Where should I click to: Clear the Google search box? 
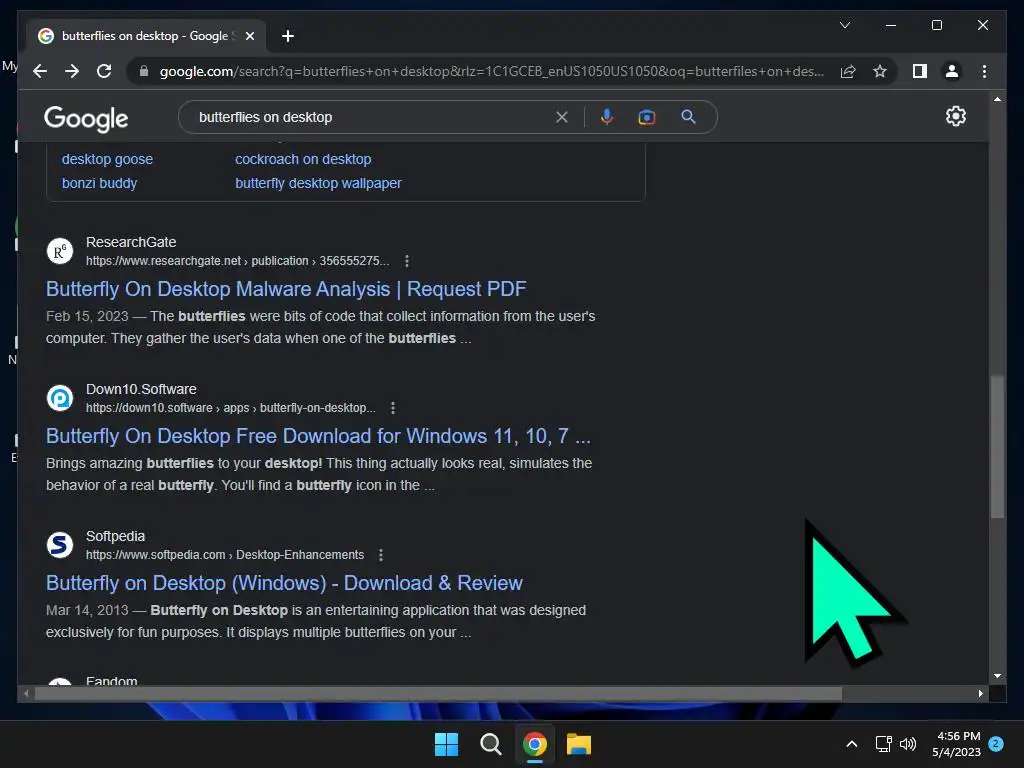(x=562, y=117)
